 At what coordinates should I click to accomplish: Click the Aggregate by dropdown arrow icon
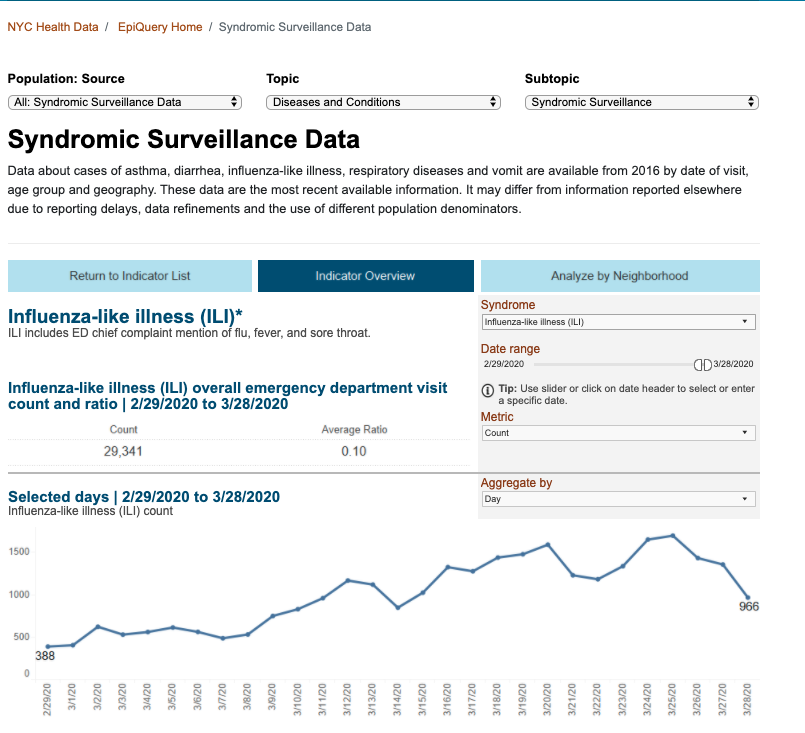(744, 499)
